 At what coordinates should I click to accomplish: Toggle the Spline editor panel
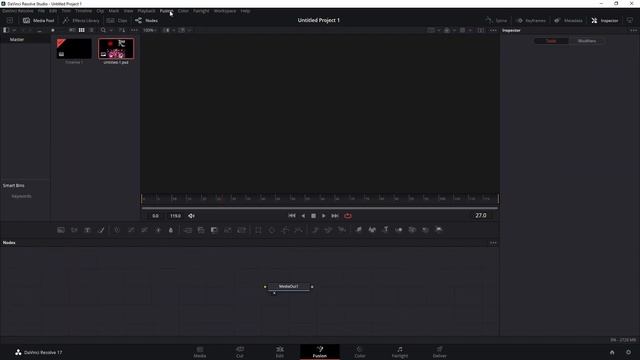click(x=496, y=20)
